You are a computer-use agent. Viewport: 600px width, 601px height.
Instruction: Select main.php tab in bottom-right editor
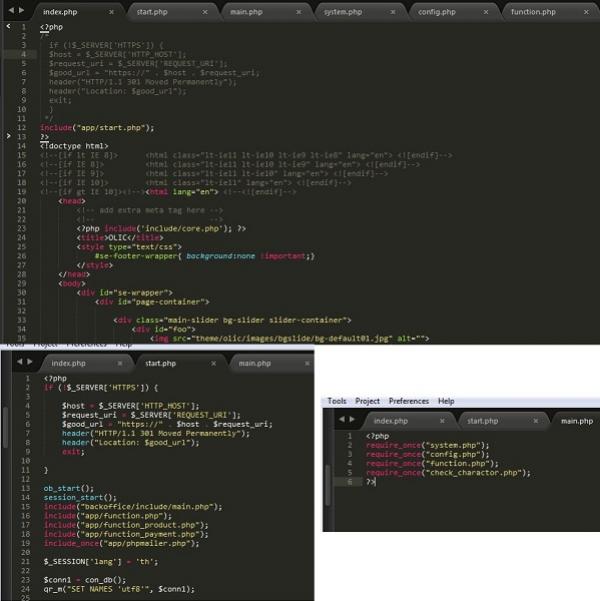coord(577,421)
